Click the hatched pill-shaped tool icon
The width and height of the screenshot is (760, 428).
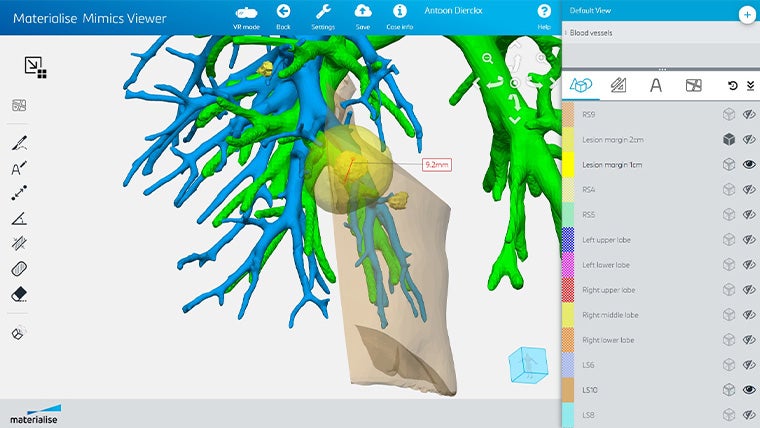point(19,269)
